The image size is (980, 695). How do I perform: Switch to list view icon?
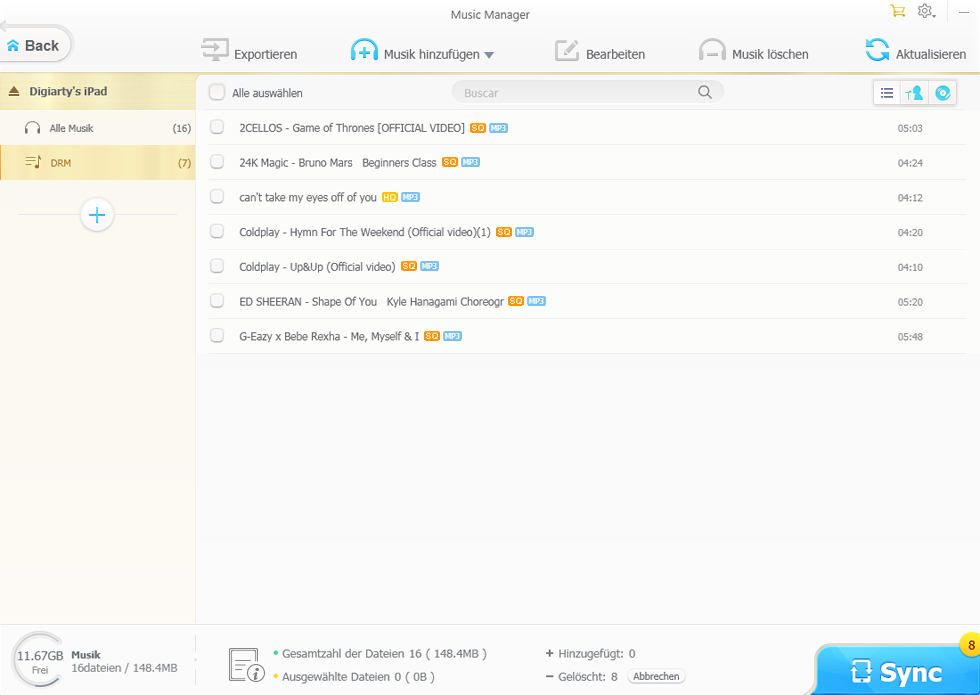887,93
